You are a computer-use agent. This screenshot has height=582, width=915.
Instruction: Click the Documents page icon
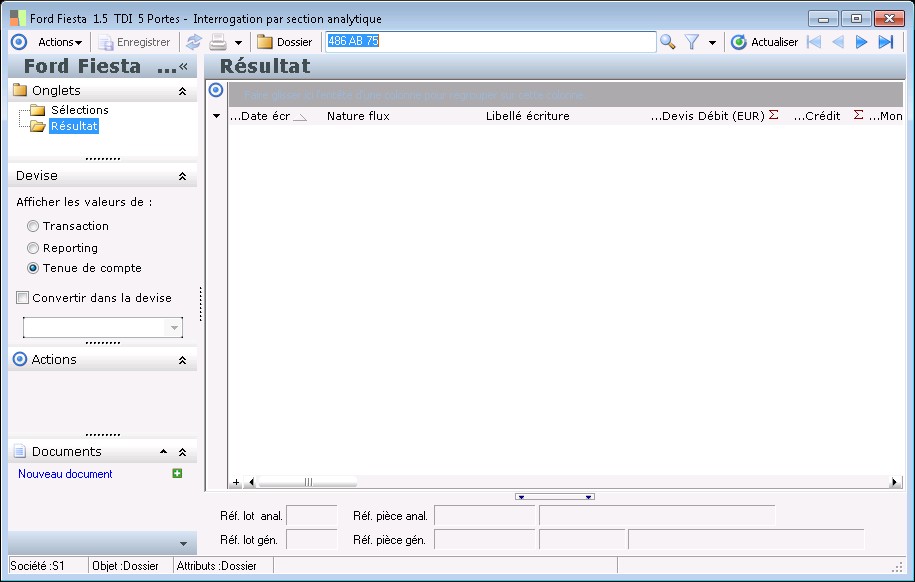(20, 451)
